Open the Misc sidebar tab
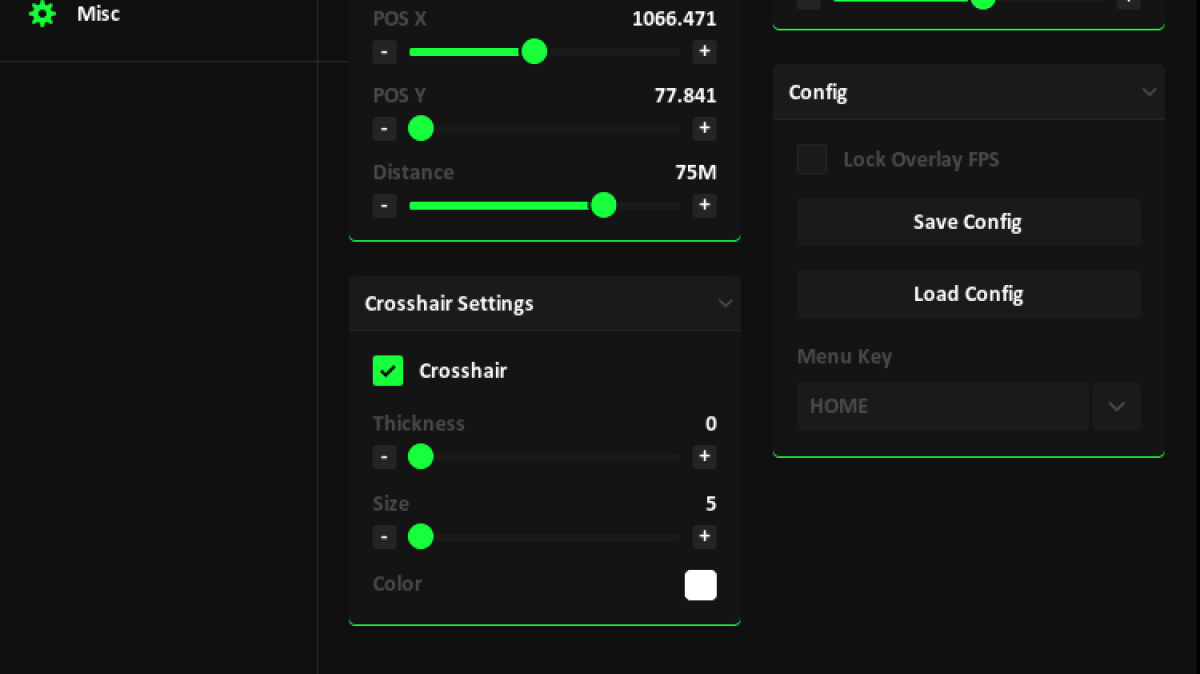Viewport: 1200px width, 674px height. [x=98, y=14]
